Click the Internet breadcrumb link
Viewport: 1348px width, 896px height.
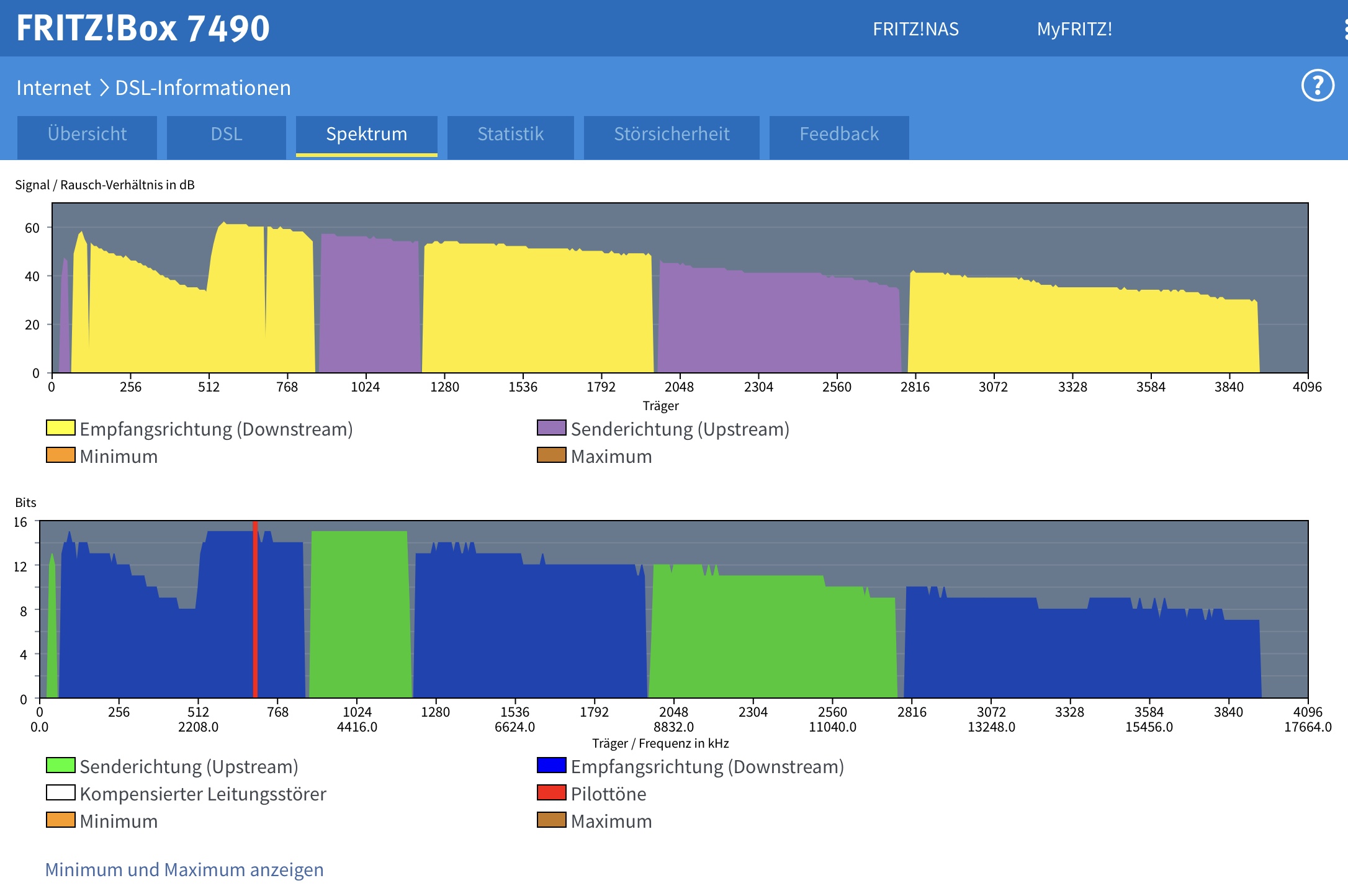point(53,87)
